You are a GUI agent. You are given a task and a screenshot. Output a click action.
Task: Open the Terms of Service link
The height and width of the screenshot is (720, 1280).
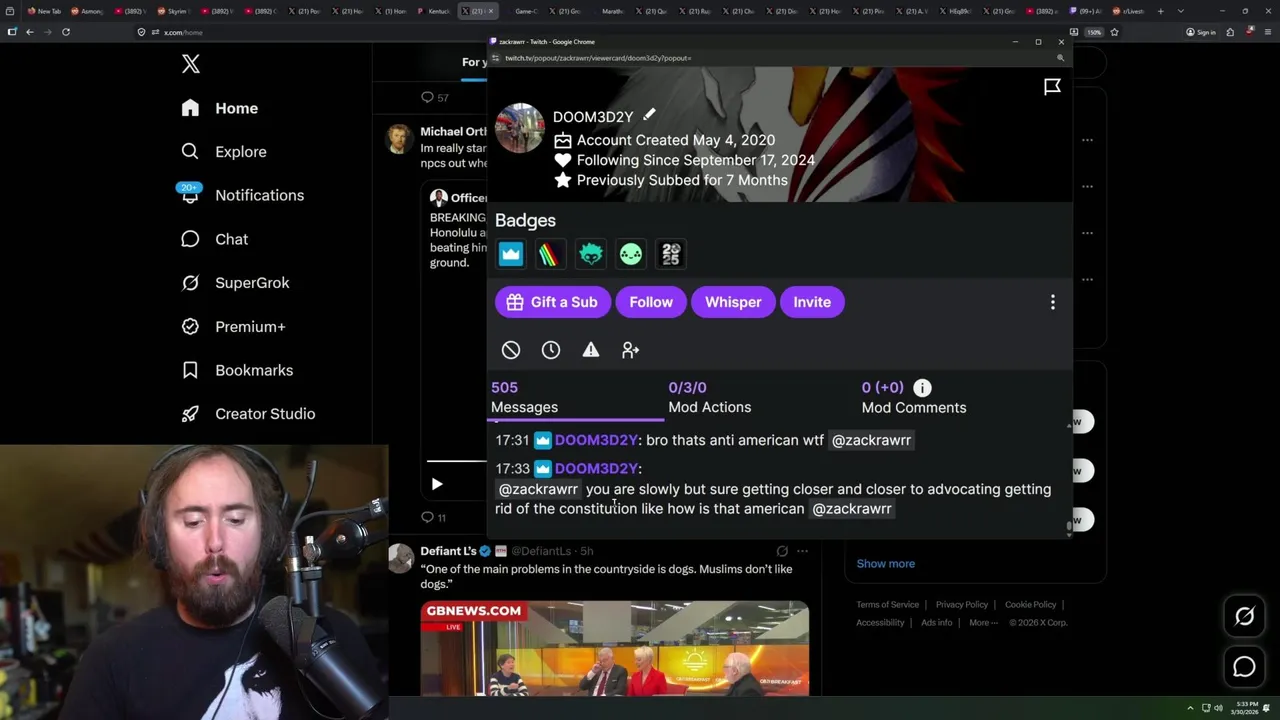887,604
